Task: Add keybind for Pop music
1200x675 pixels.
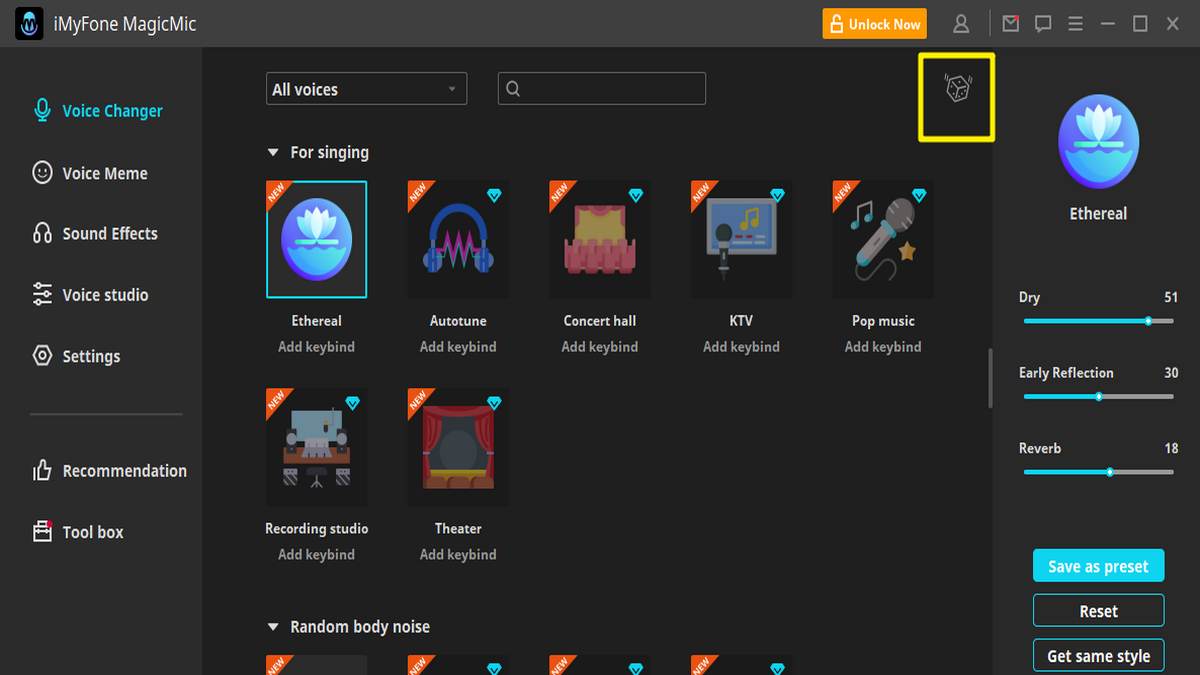Action: [883, 347]
